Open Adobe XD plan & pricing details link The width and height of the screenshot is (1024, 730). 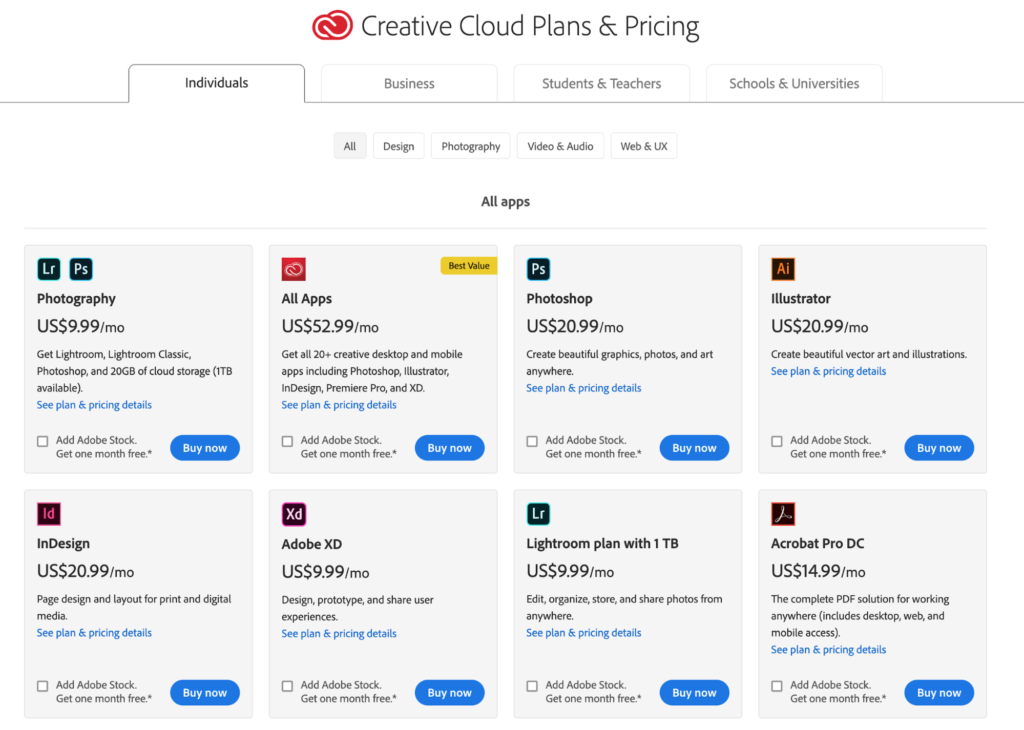pyautogui.click(x=339, y=633)
